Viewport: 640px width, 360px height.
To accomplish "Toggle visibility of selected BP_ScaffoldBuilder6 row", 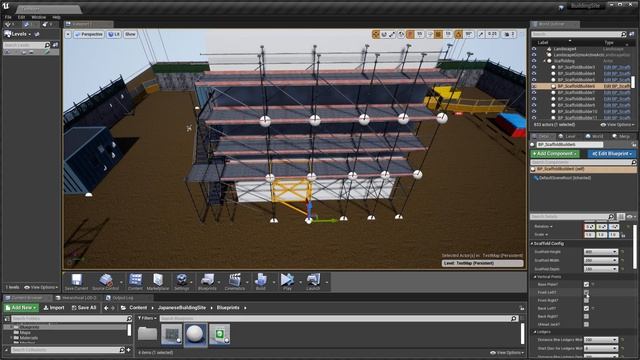I will coord(534,86).
